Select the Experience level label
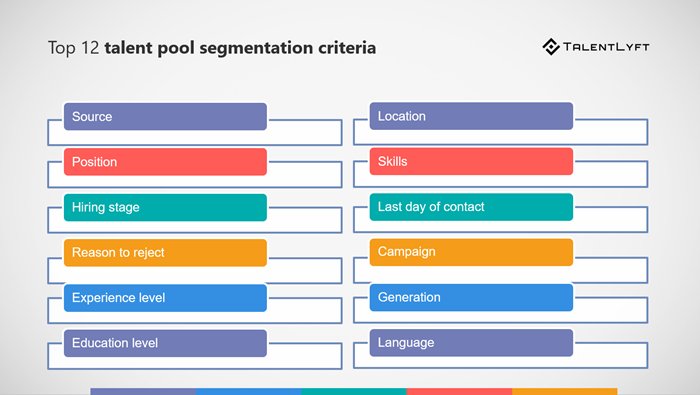Image resolution: width=700 pixels, height=395 pixels. tap(165, 298)
